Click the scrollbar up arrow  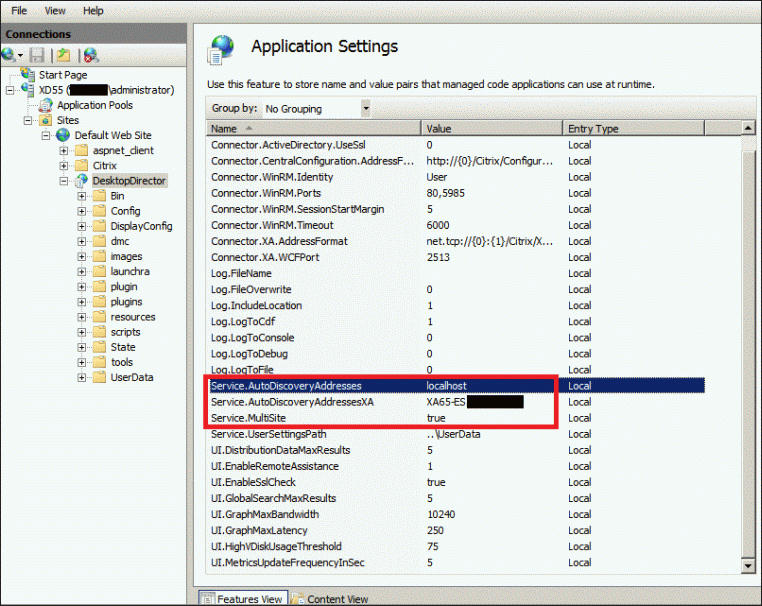point(748,128)
